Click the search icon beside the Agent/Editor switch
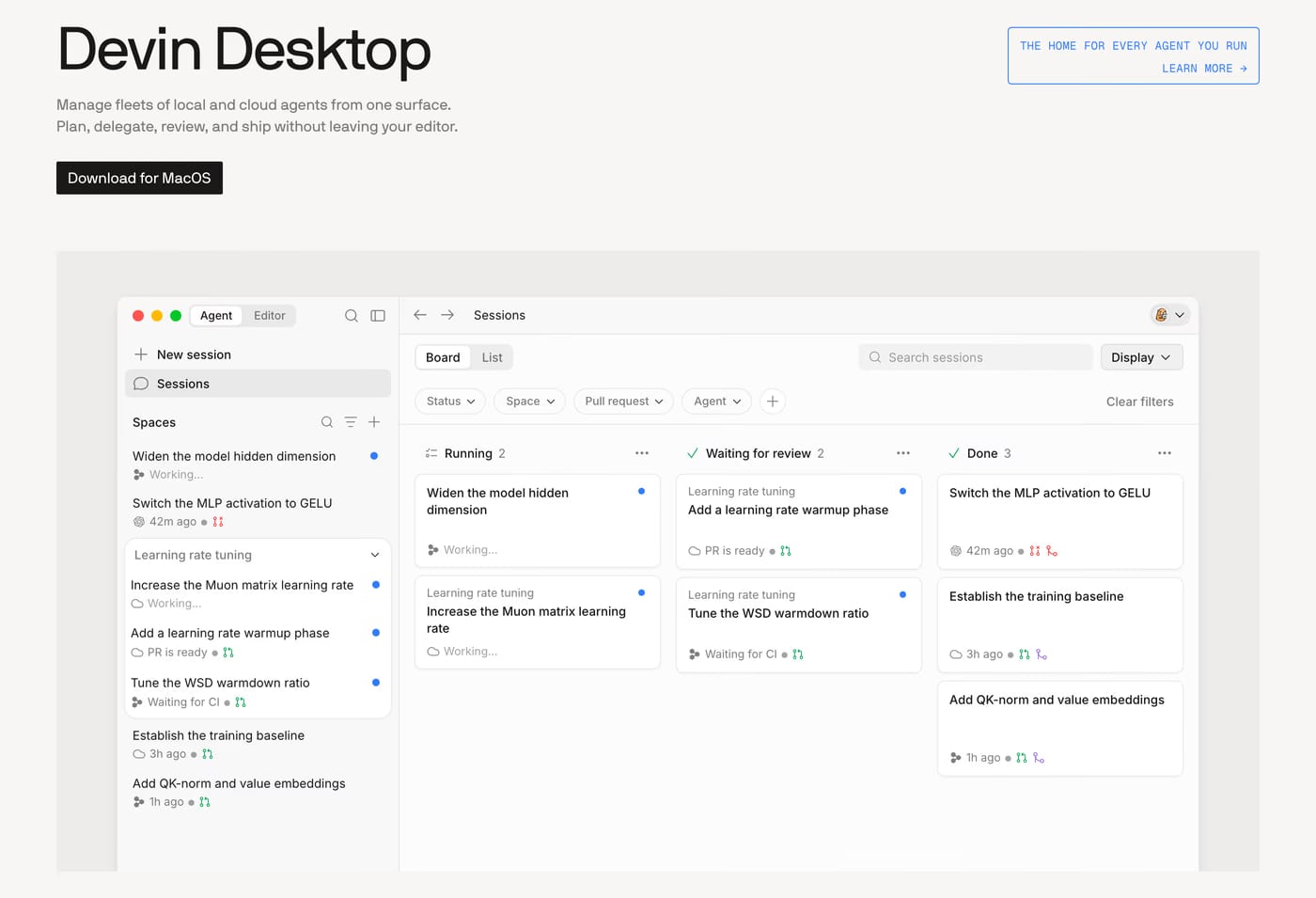The image size is (1316, 898). coord(351,316)
